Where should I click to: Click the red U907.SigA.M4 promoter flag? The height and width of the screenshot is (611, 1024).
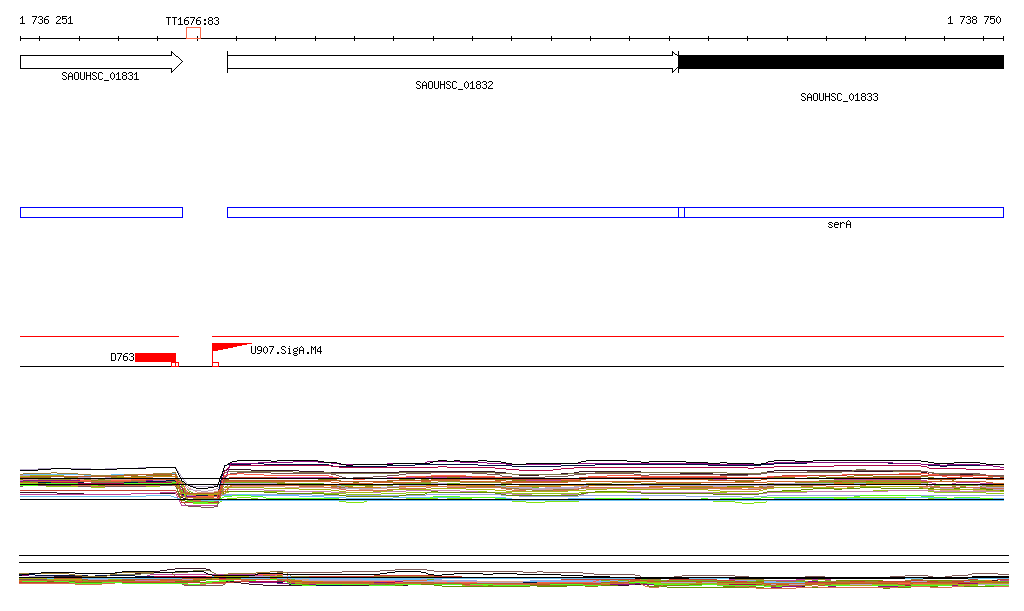pyautogui.click(x=226, y=348)
